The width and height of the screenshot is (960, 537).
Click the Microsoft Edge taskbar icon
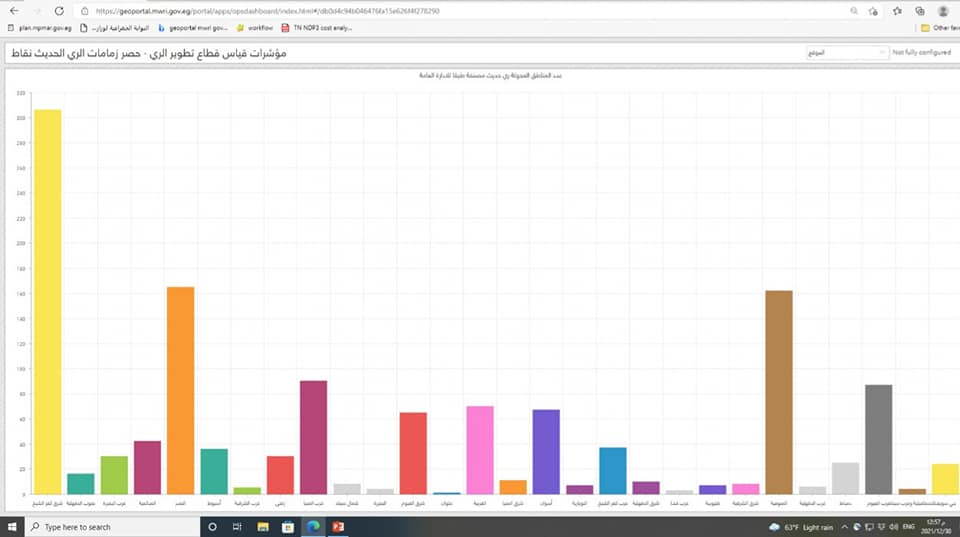(313, 526)
